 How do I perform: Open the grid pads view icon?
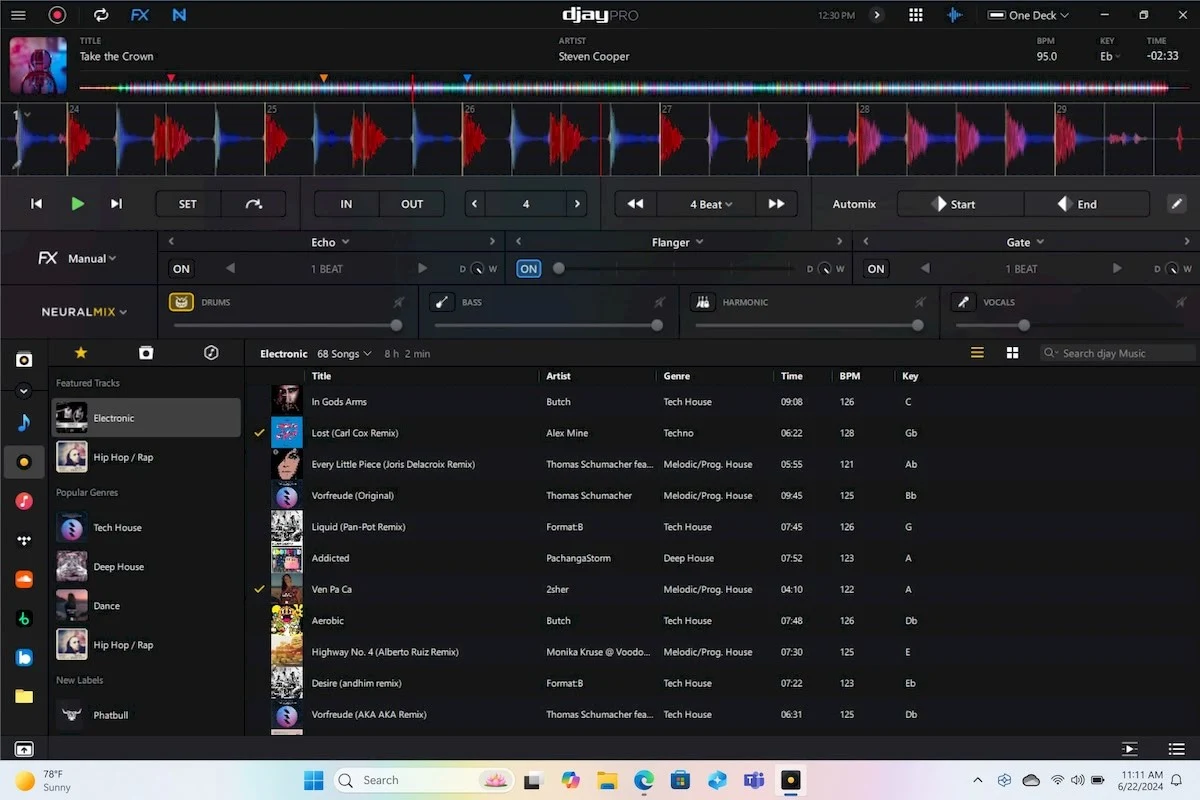915,15
